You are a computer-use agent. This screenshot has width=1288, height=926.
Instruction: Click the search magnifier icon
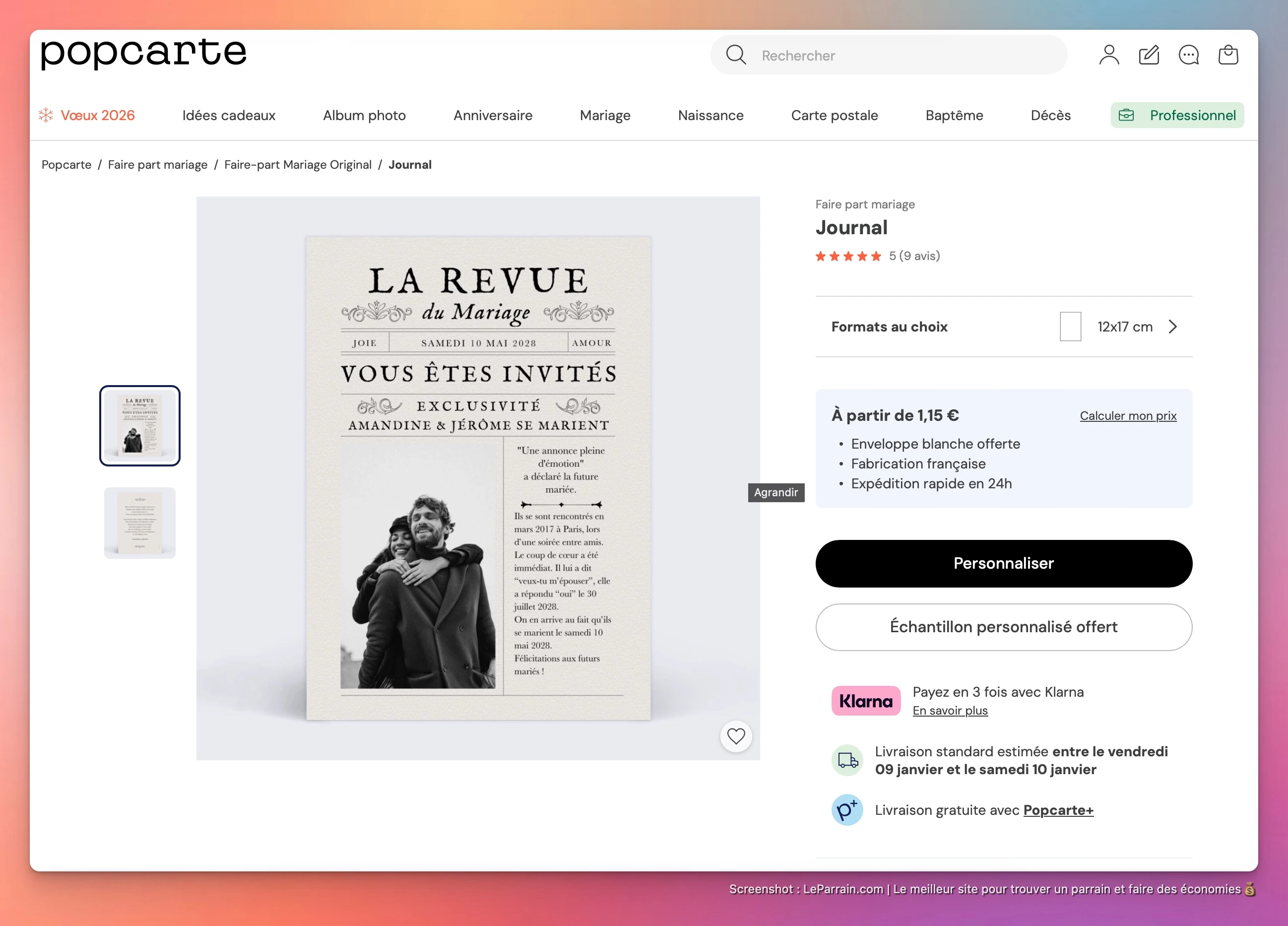click(735, 55)
